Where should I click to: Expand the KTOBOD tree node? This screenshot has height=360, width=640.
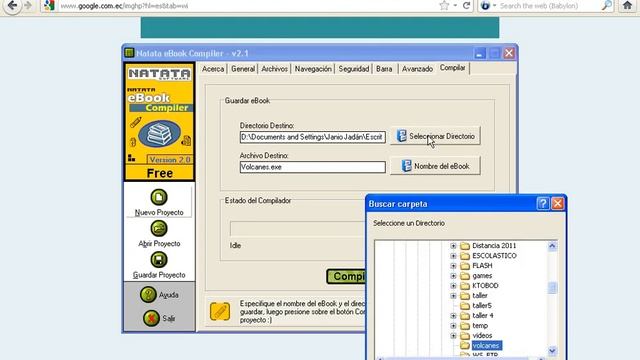pos(453,286)
